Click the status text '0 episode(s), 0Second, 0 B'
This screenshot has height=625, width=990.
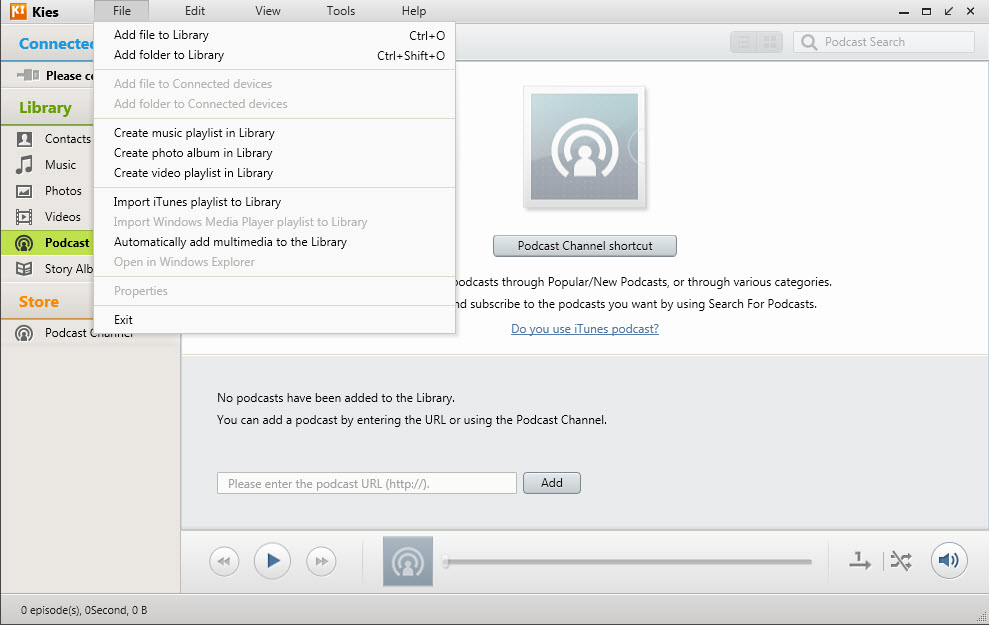point(84,610)
